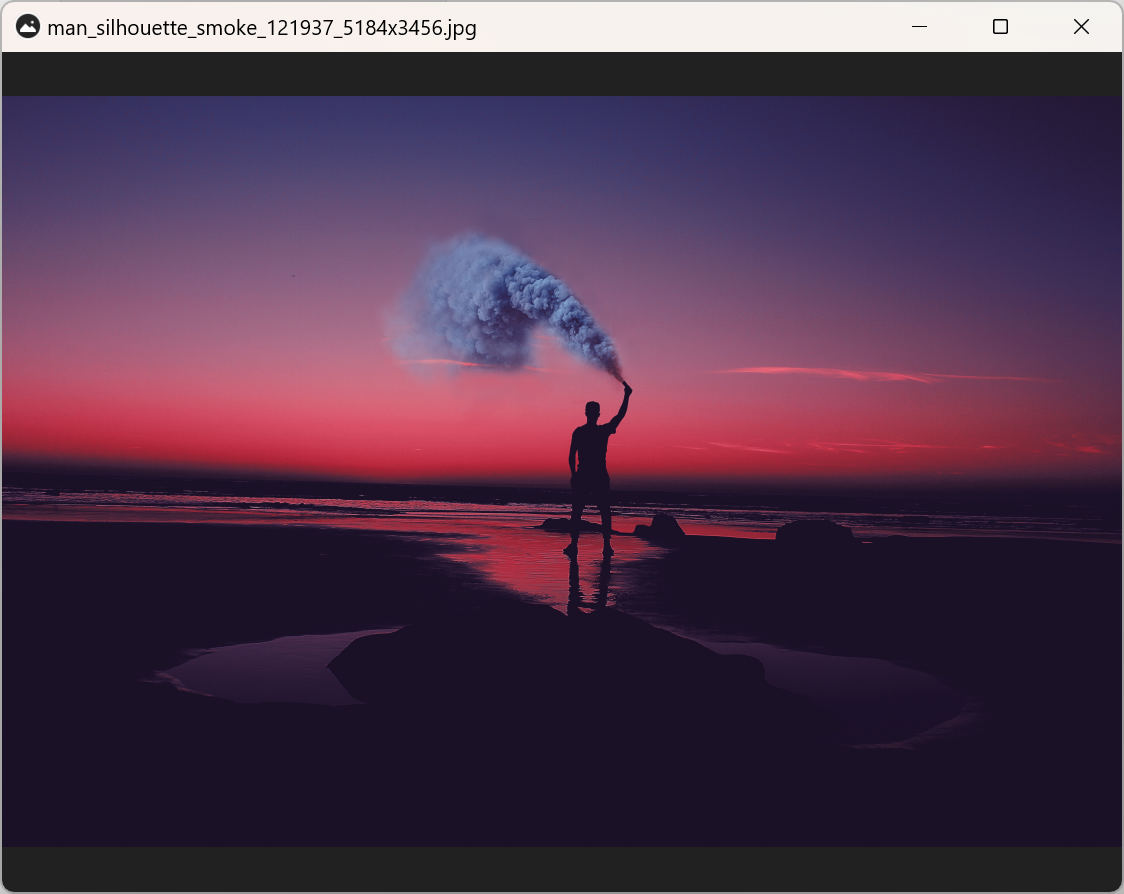This screenshot has width=1124, height=894.
Task: Click the man's head silhouette
Action: [592, 410]
